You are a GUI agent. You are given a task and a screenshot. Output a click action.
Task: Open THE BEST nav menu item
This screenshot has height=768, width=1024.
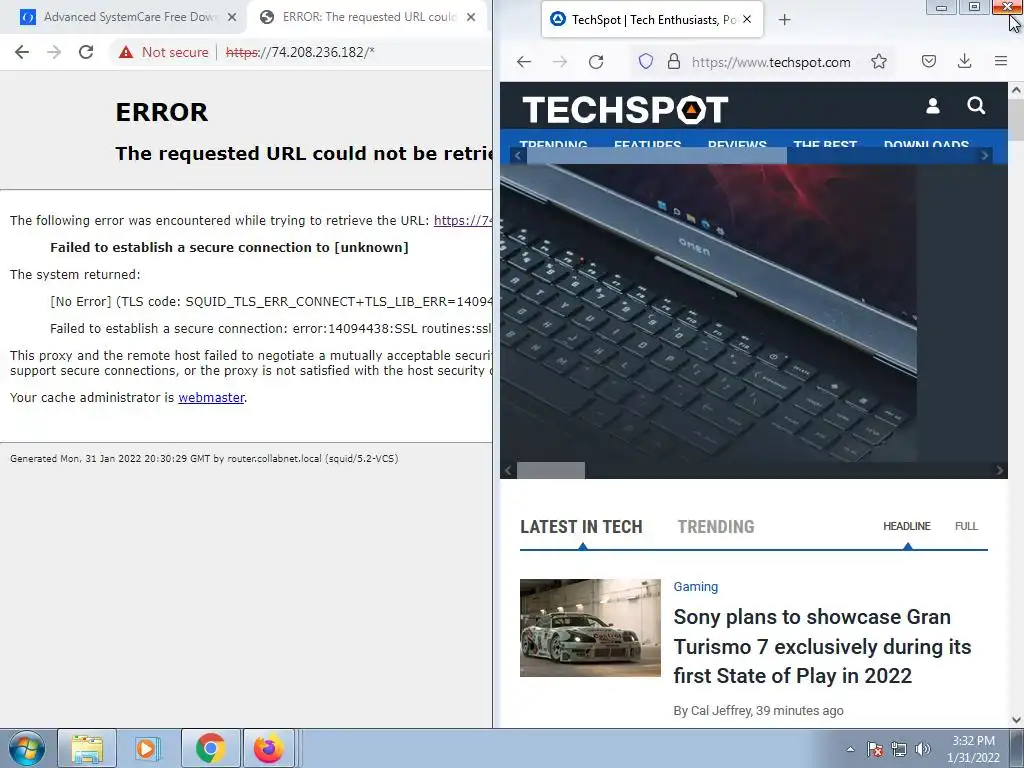tap(825, 144)
